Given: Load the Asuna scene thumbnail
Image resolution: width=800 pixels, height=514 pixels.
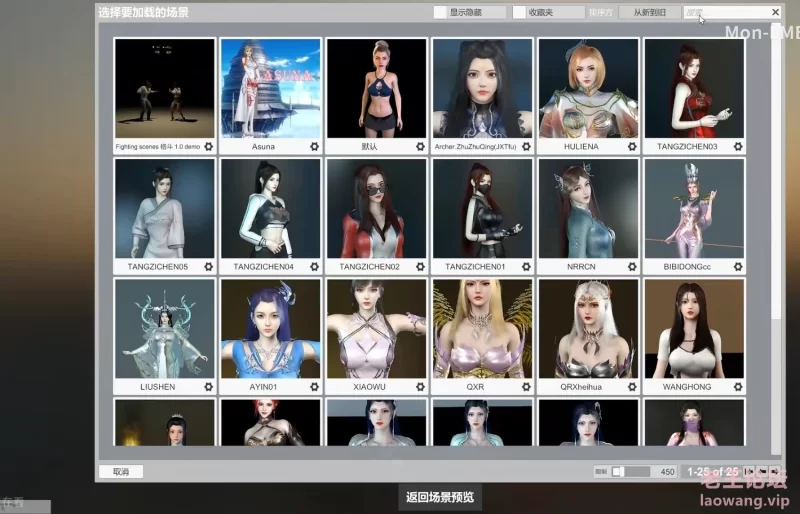Looking at the screenshot, I should [271, 88].
